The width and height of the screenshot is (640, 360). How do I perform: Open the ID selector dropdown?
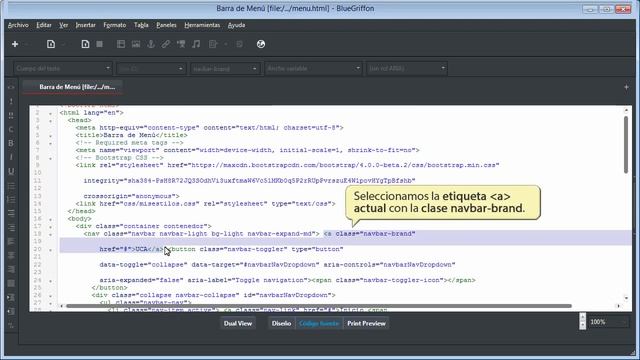pyautogui.click(x=151, y=68)
